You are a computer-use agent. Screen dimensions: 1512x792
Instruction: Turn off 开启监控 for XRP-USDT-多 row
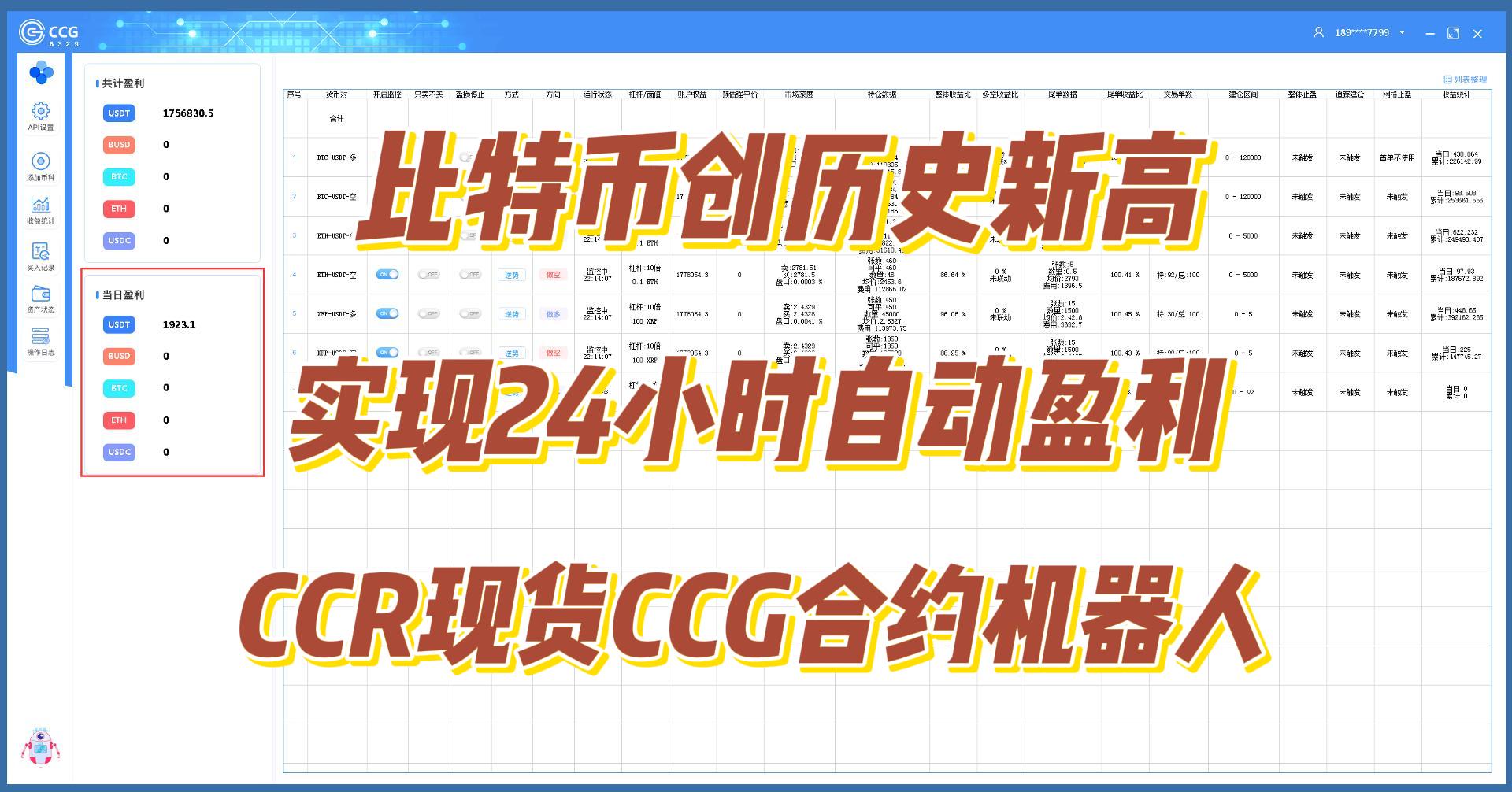(387, 313)
